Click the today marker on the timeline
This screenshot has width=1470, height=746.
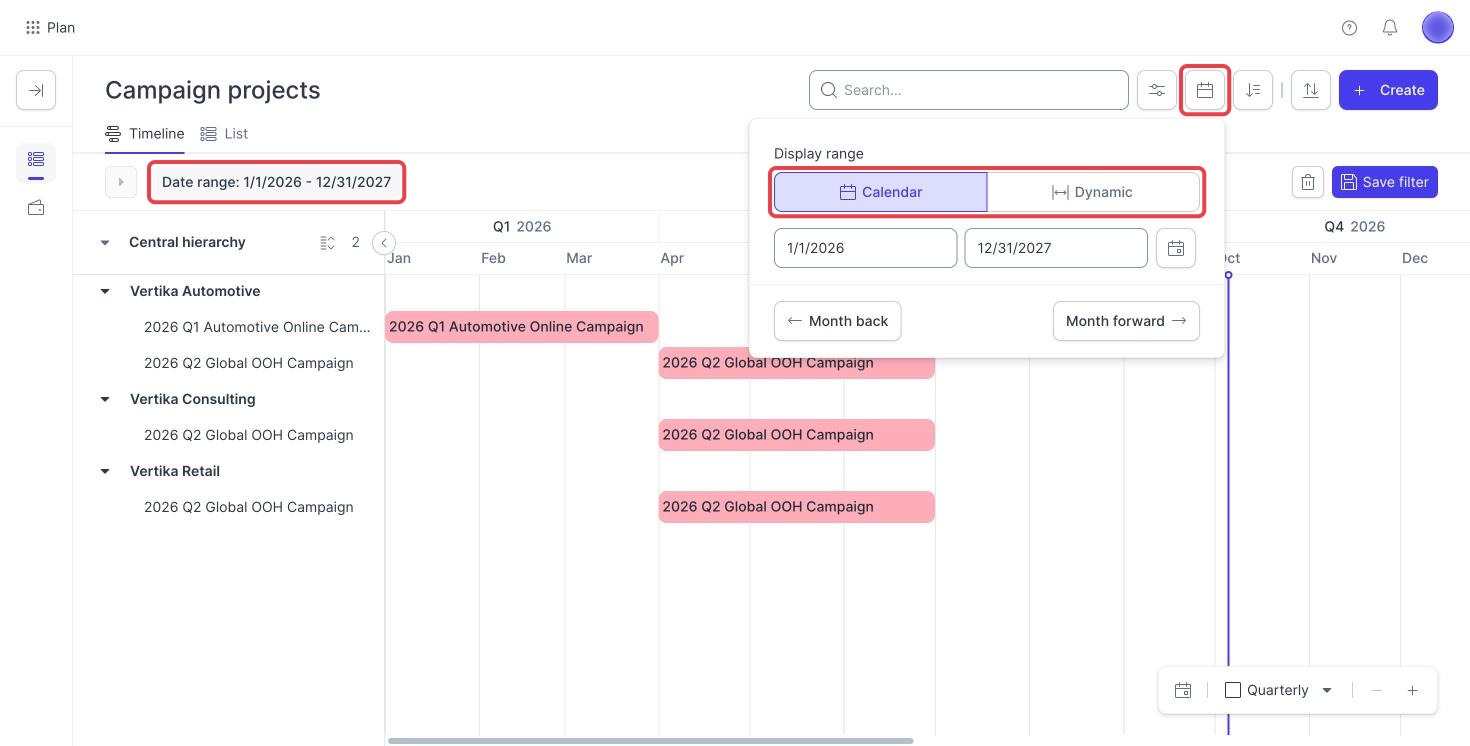(1228, 275)
